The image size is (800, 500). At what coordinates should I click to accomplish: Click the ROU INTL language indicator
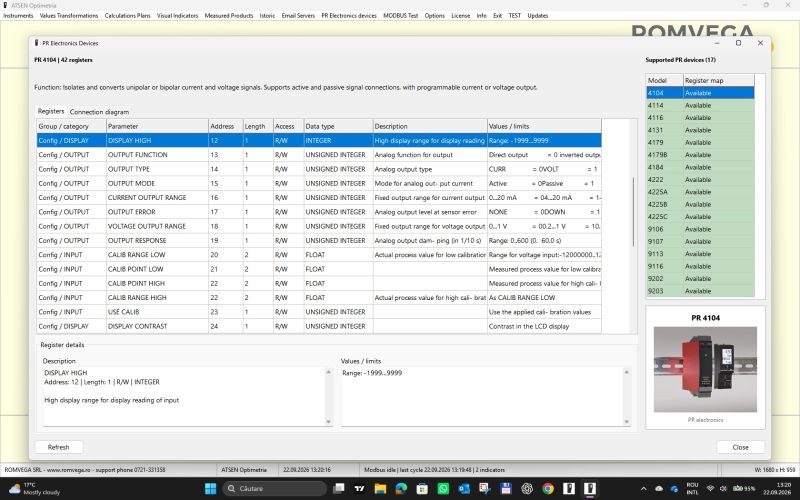(x=692, y=489)
